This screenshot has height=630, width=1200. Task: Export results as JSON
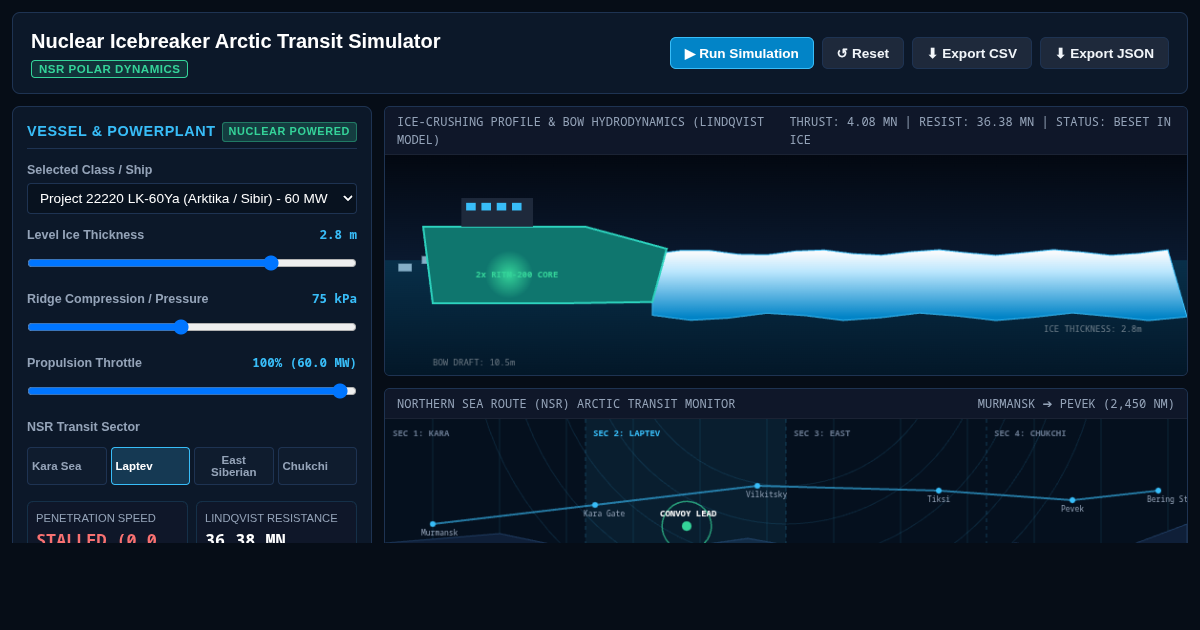point(1104,53)
